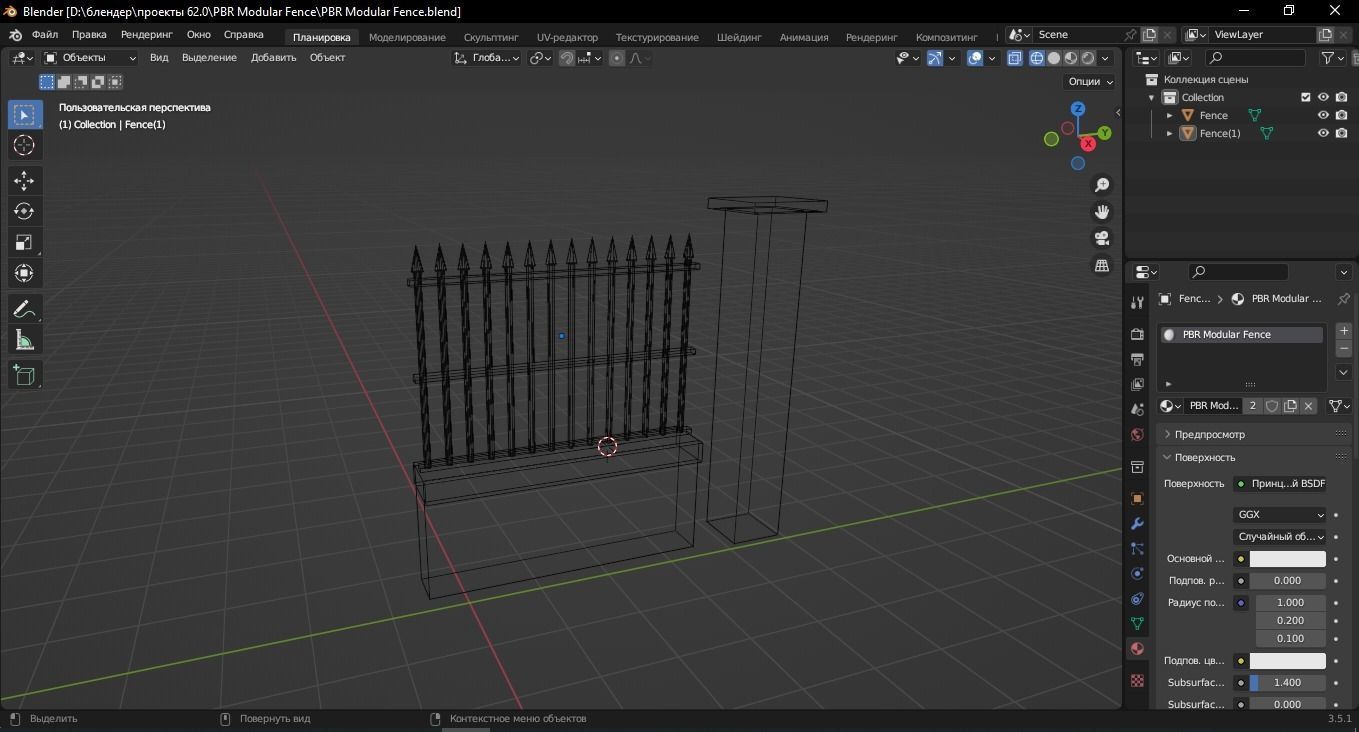Open the Добавить viewport menu

273,58
